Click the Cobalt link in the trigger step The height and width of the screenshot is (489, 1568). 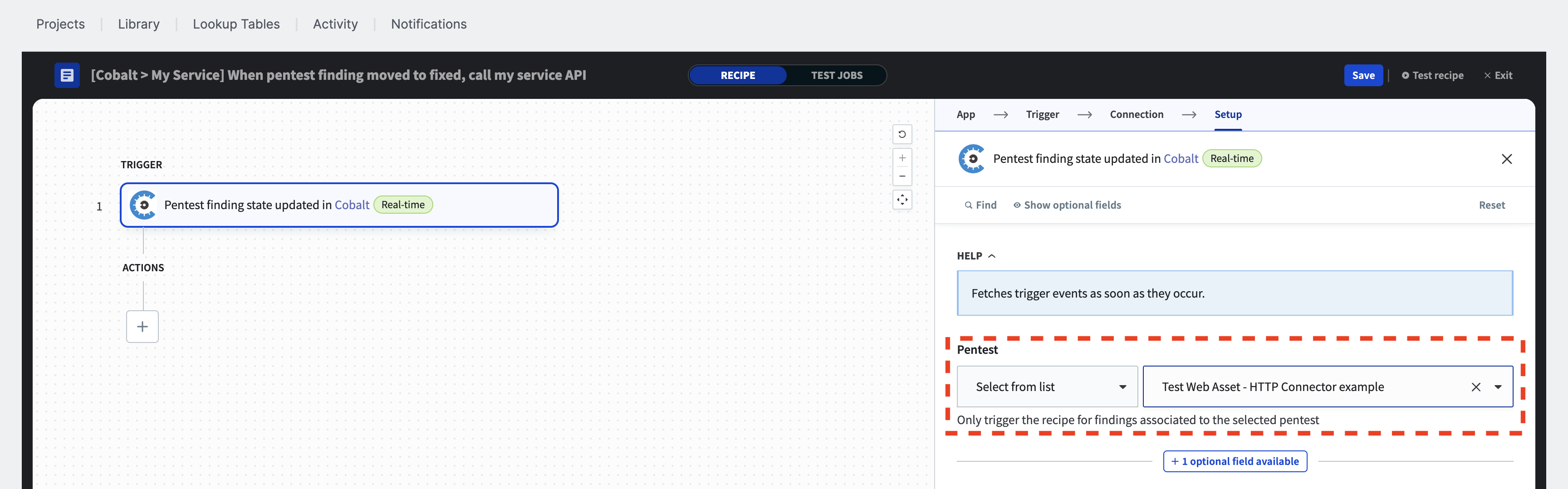click(x=352, y=205)
